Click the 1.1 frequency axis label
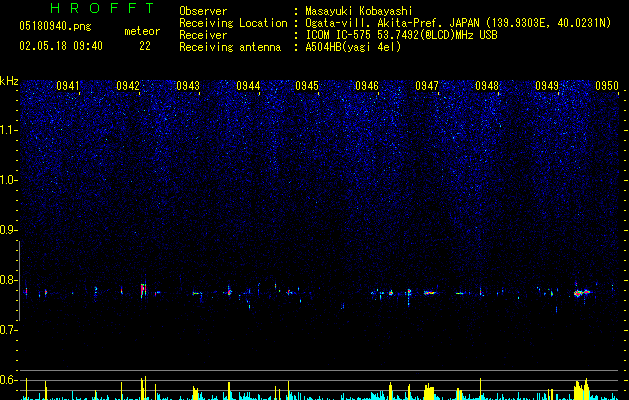Screen dimensions: 629x400 point(8,130)
